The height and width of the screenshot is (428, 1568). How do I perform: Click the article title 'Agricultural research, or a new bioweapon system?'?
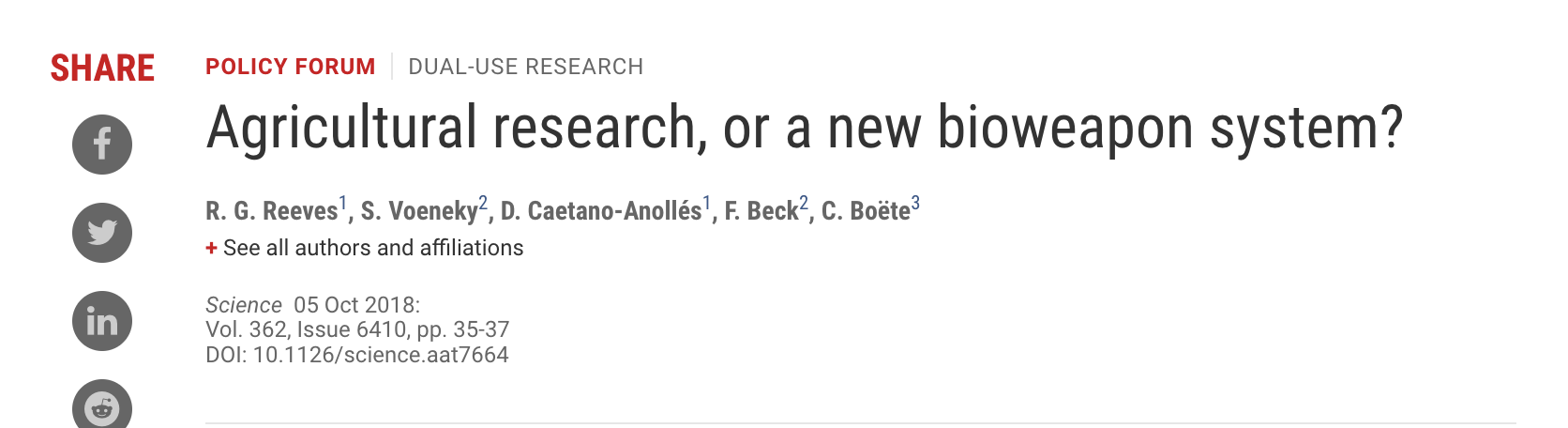point(804,128)
